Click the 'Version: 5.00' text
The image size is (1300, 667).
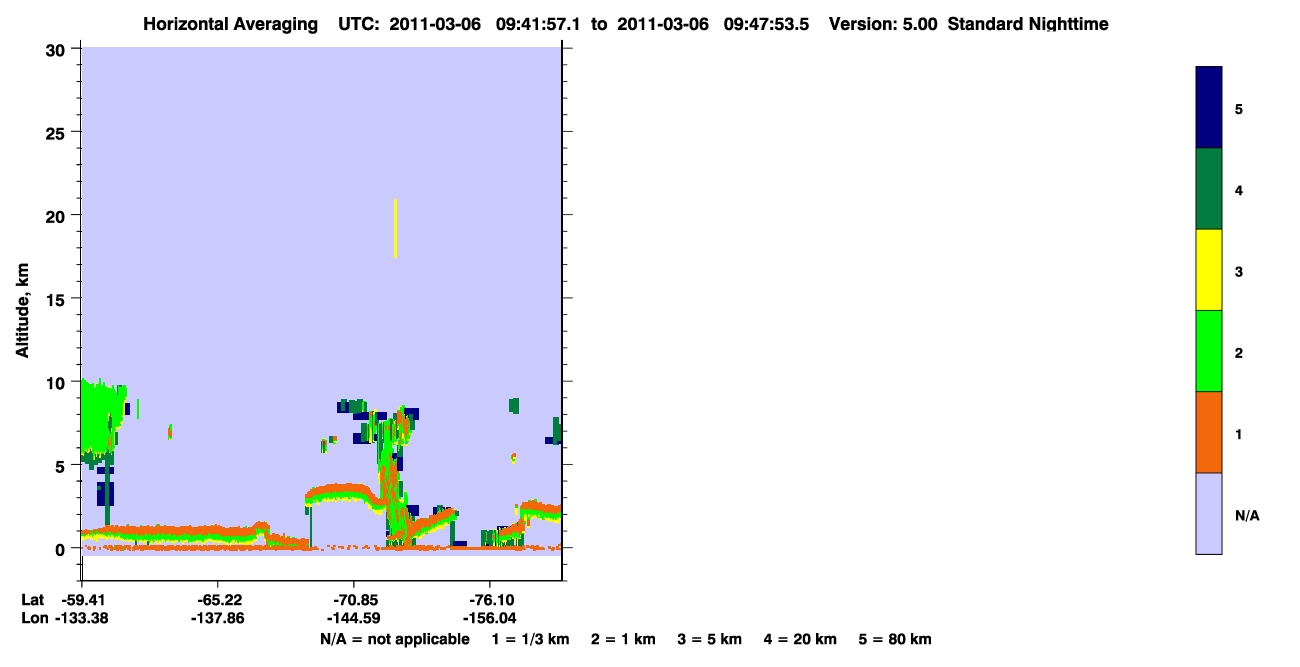tap(883, 24)
